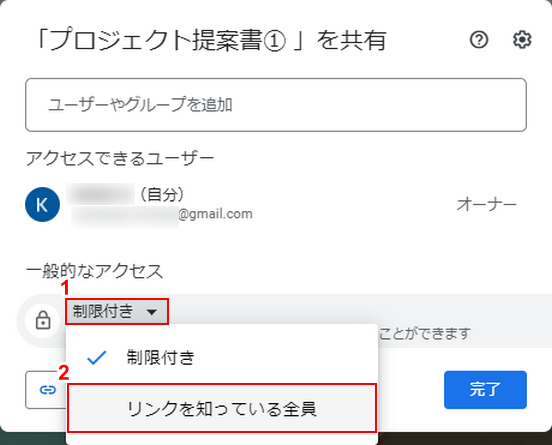
Task: Open the share settings gear icon
Action: [x=522, y=39]
